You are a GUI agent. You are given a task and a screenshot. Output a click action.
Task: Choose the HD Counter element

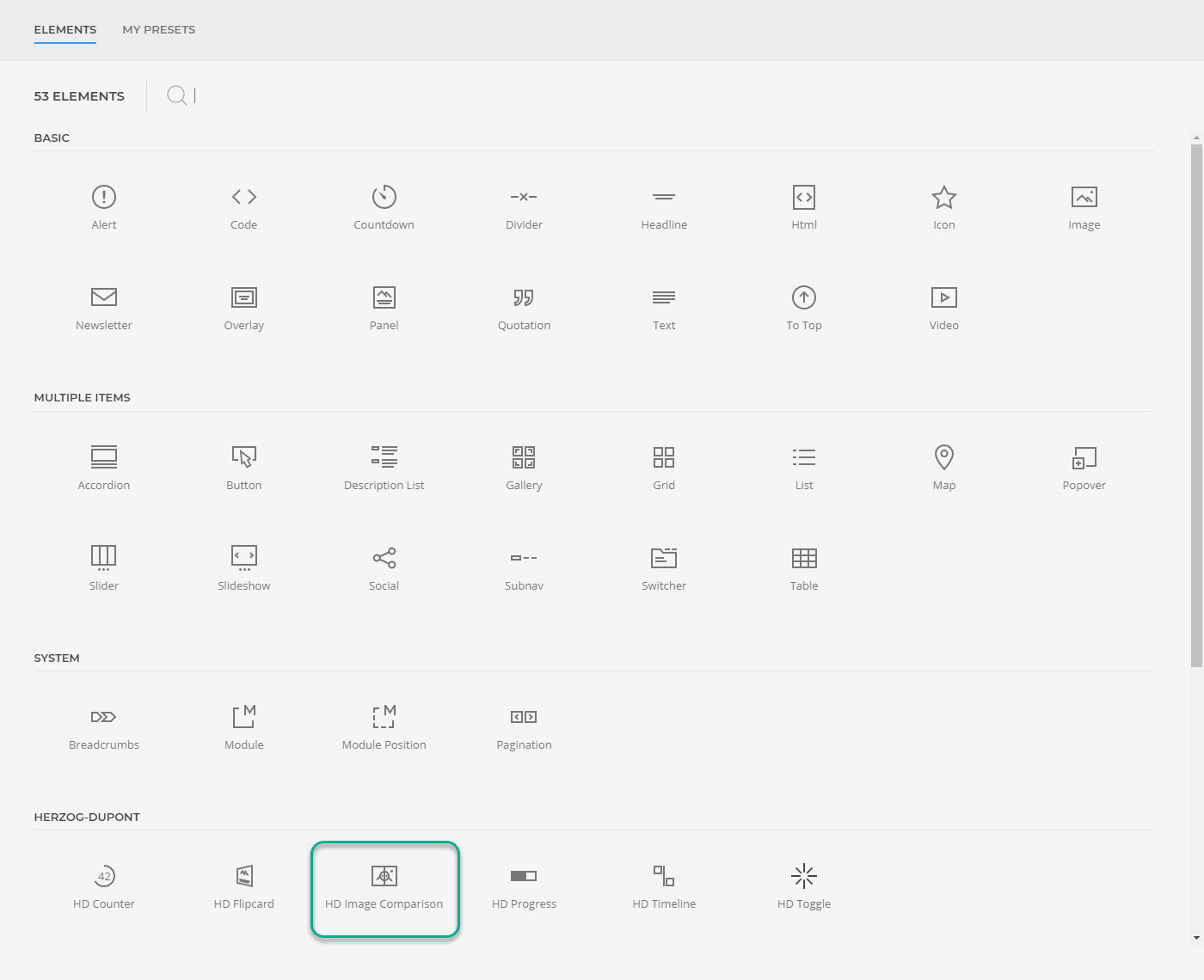point(104,885)
